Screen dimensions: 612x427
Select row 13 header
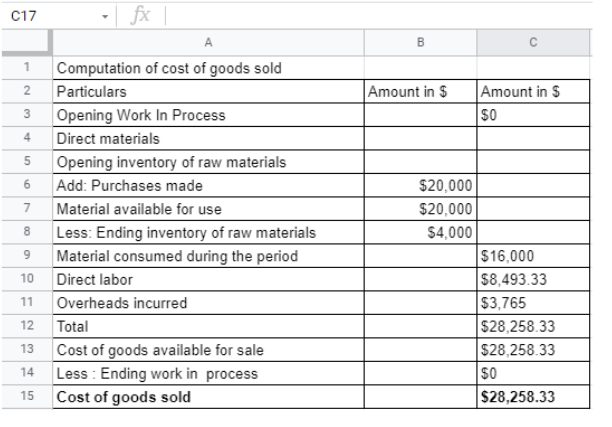pyautogui.click(x=27, y=349)
